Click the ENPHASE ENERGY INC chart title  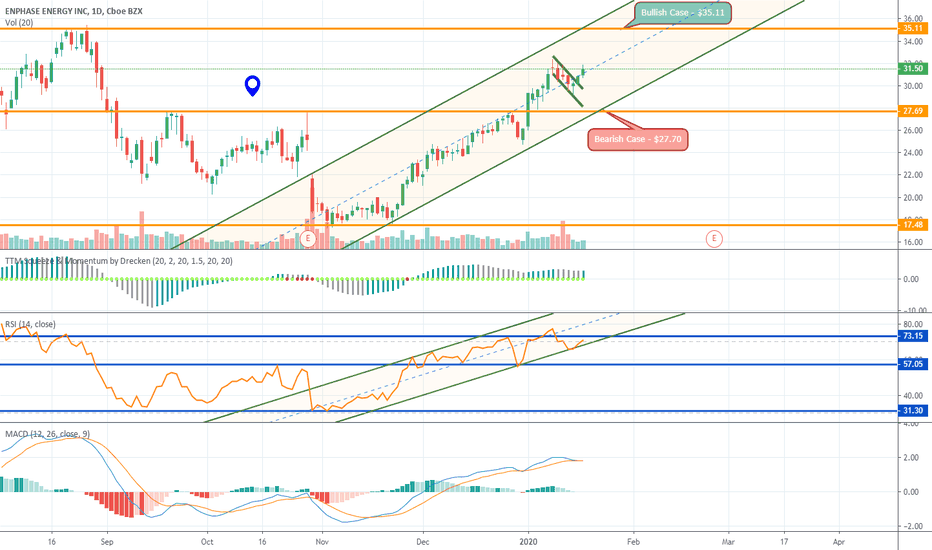(x=74, y=11)
